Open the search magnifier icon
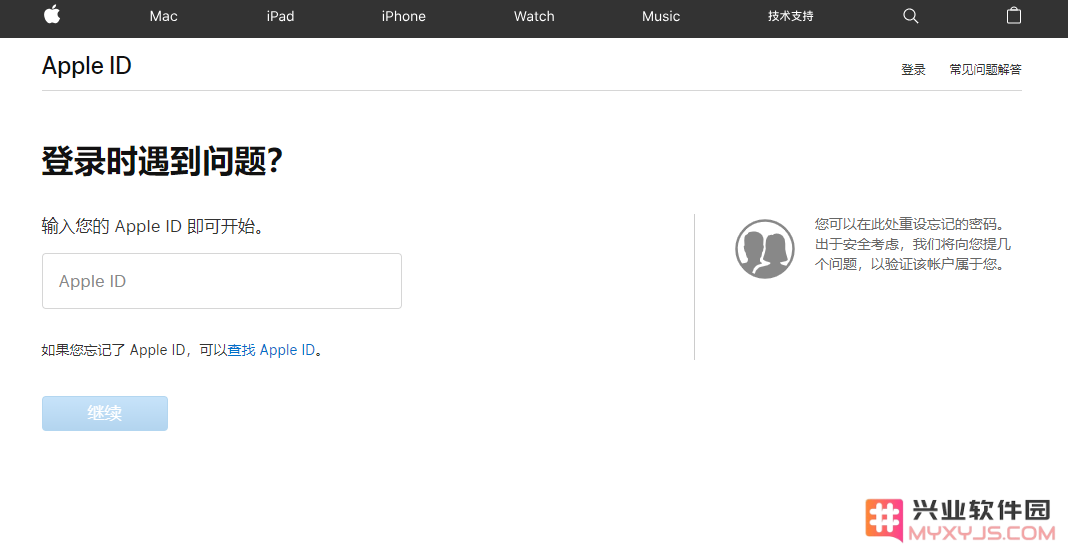This screenshot has height=557, width=1068. [911, 16]
